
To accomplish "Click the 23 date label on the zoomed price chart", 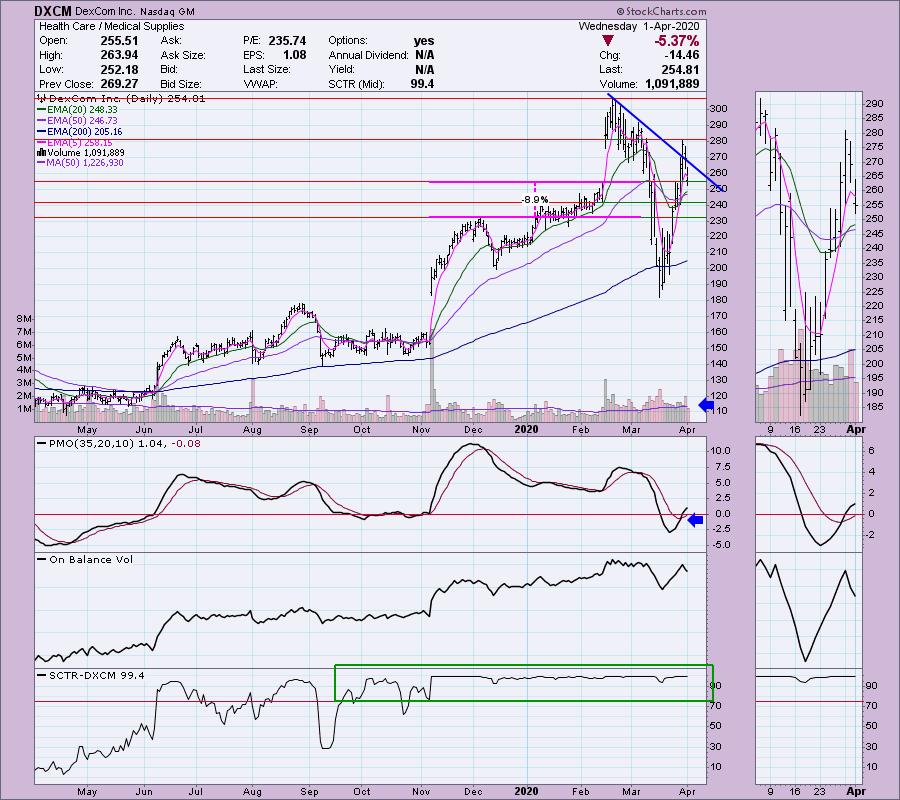I will (x=819, y=430).
